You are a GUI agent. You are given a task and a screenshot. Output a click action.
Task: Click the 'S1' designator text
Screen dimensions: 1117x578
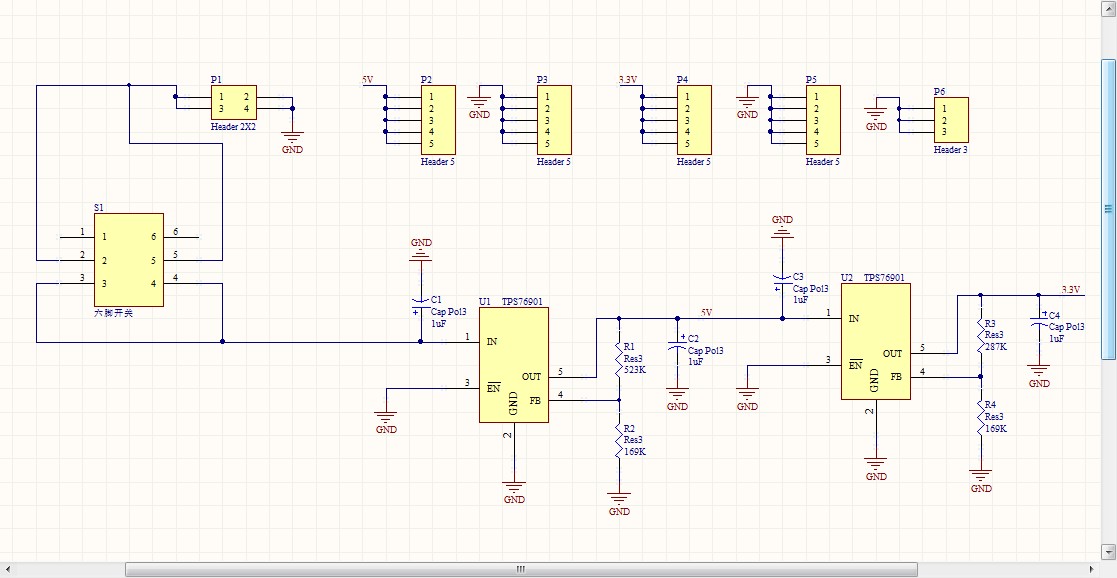tap(99, 207)
